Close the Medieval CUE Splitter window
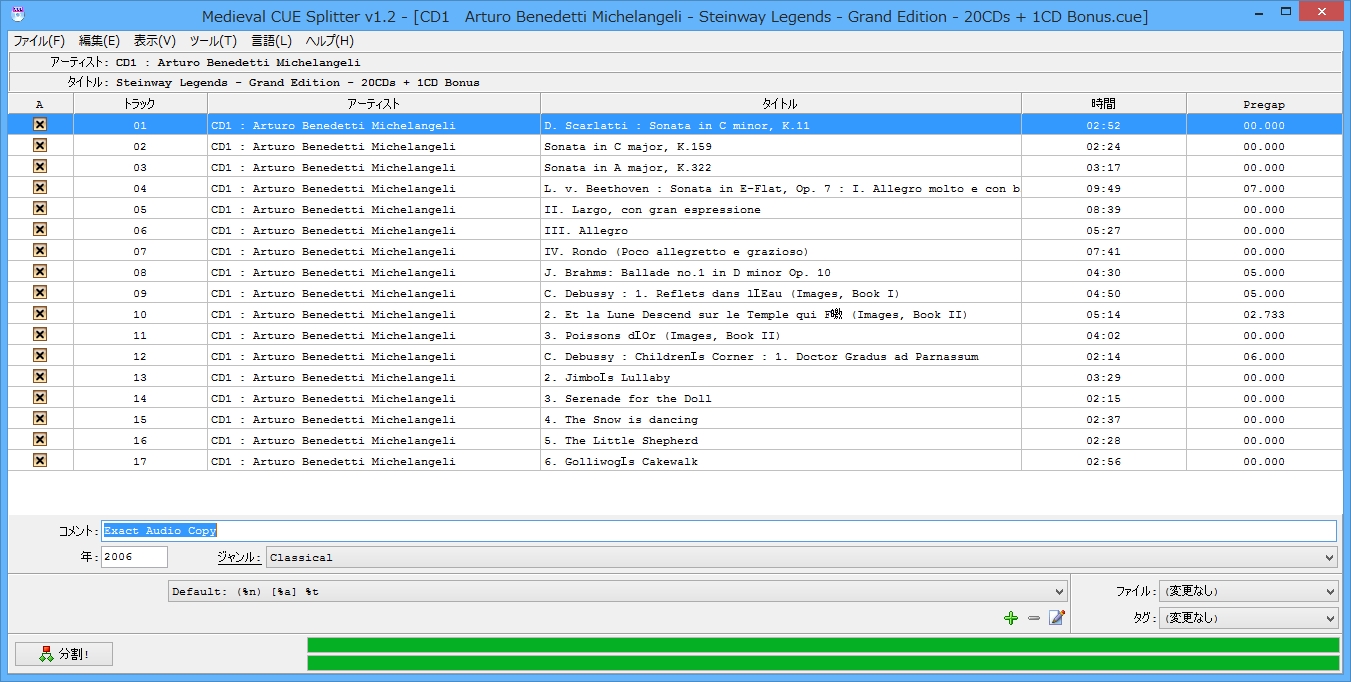 click(1322, 11)
